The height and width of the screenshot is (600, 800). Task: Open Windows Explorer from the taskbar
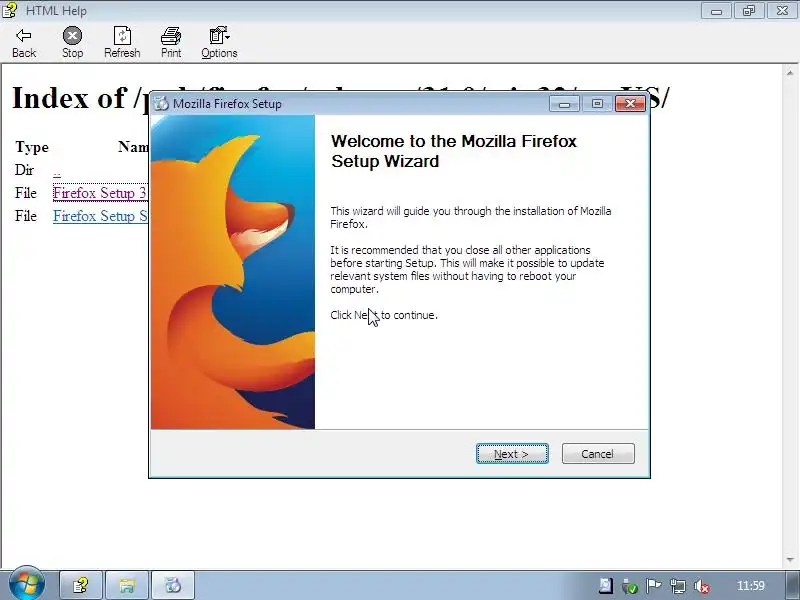pos(127,585)
